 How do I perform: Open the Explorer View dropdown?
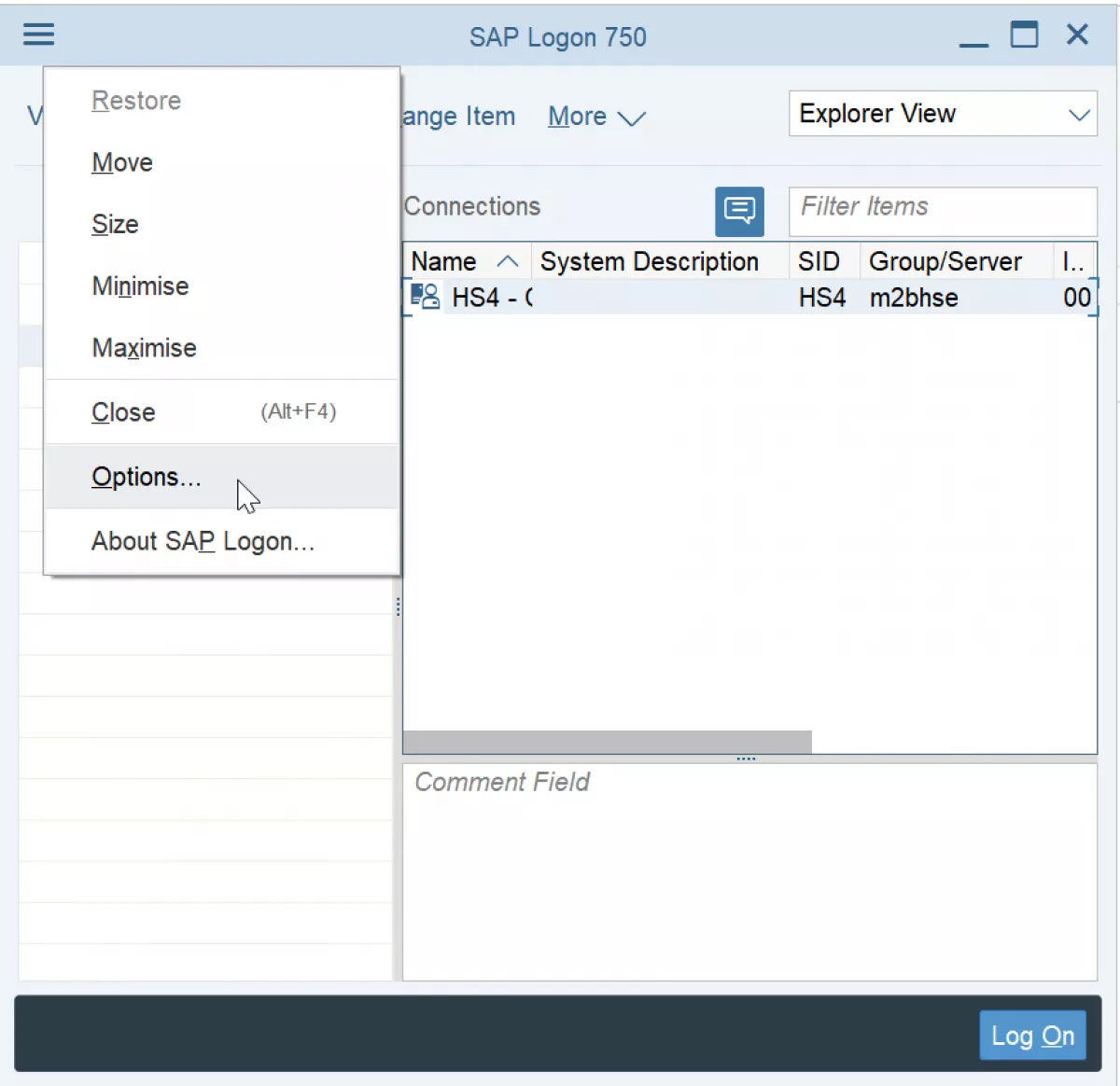coord(943,114)
